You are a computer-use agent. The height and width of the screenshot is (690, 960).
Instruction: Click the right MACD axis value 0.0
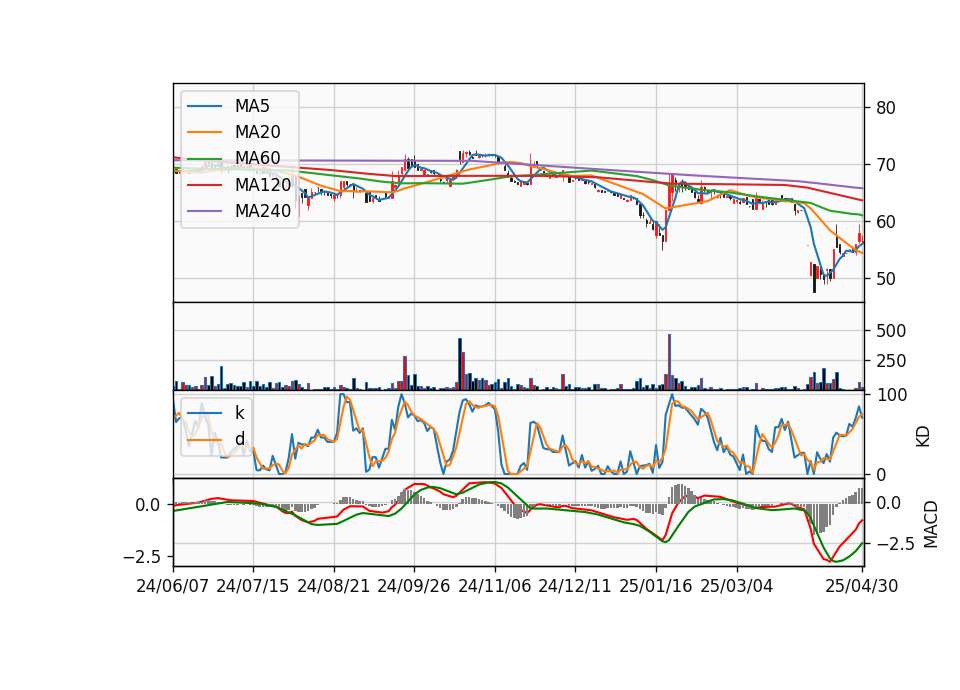[x=889, y=503]
